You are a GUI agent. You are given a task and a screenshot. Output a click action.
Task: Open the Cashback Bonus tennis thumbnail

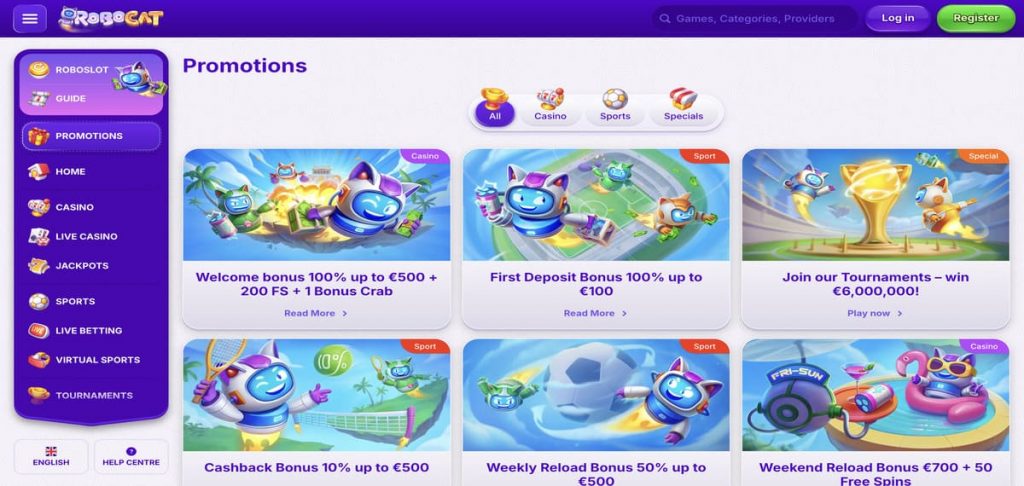pos(316,395)
